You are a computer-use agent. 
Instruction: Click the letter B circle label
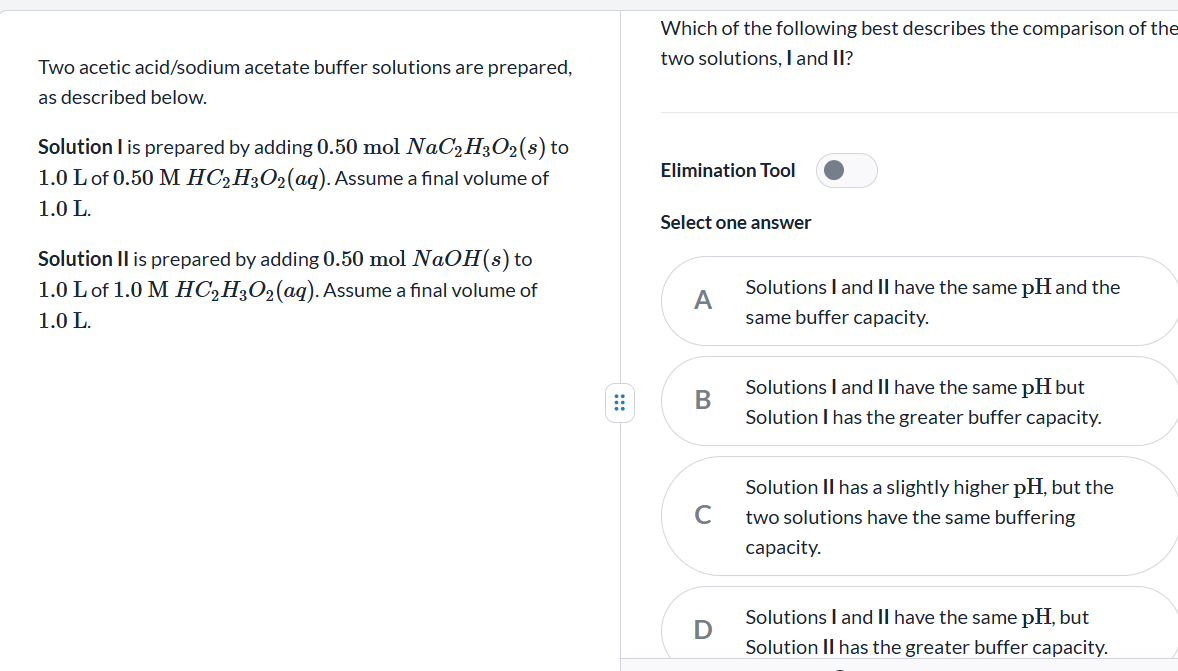tap(703, 401)
